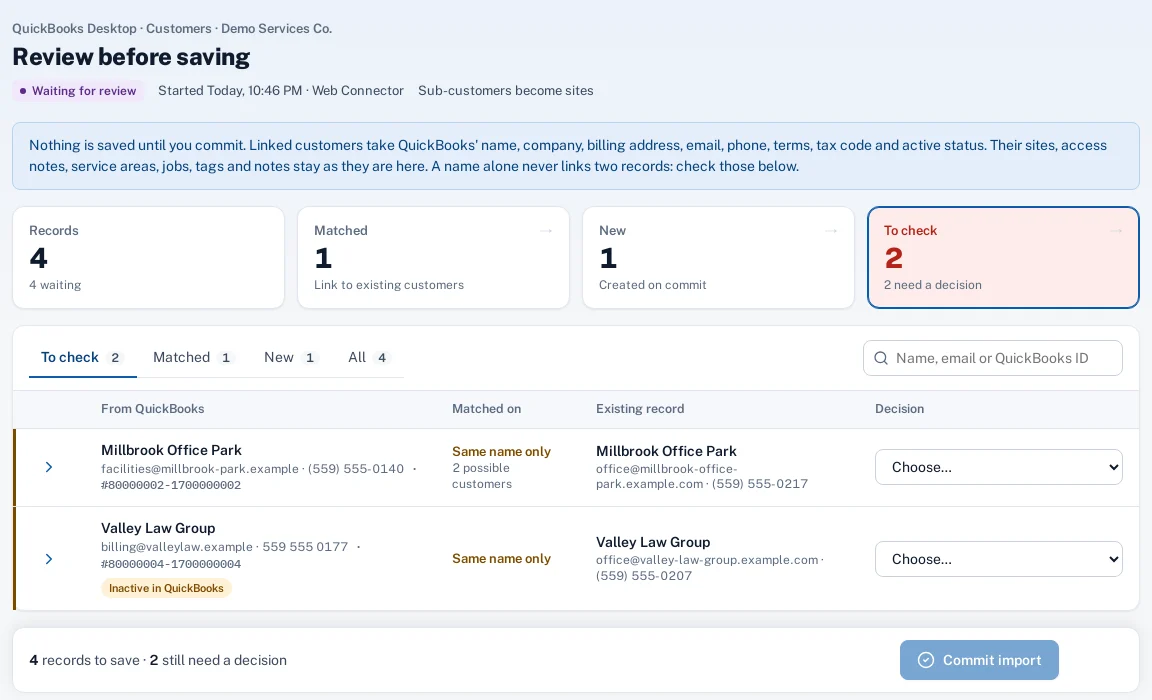Open the Matched summary card
The height and width of the screenshot is (700, 1152).
pyautogui.click(x=433, y=257)
